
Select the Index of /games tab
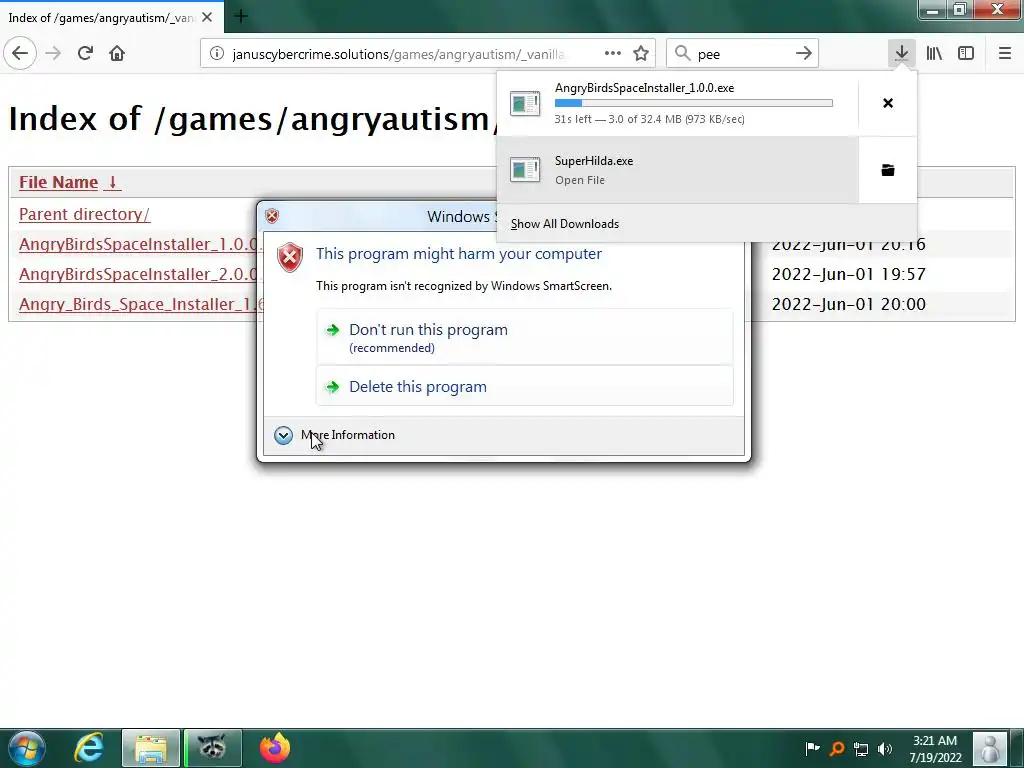coord(101,18)
